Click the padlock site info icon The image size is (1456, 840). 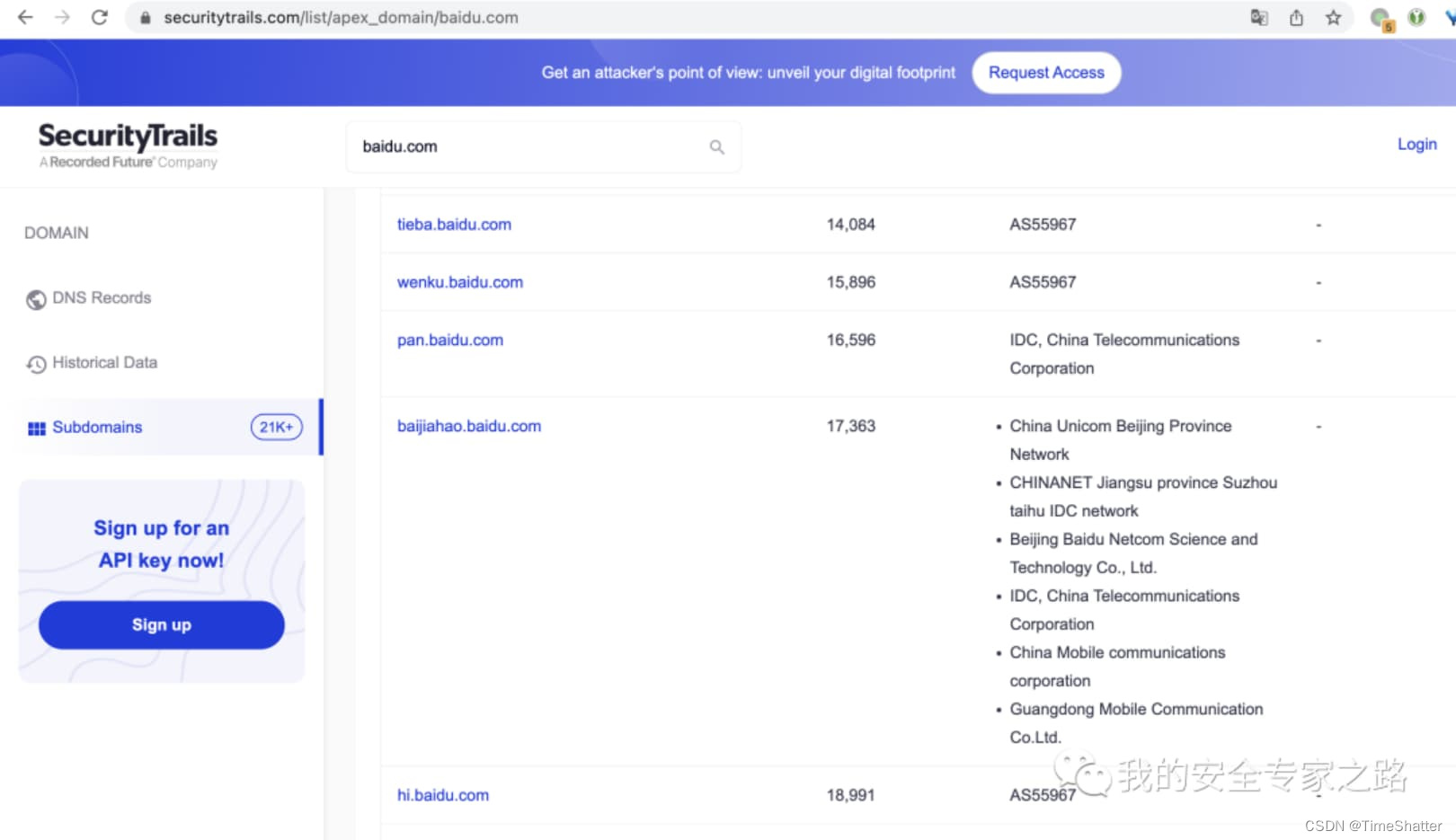coord(145,18)
